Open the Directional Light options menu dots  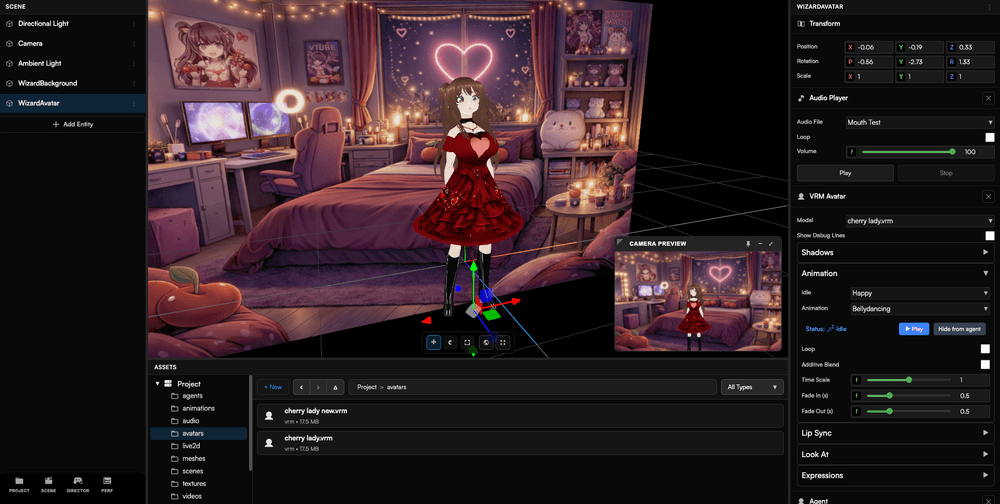click(134, 24)
